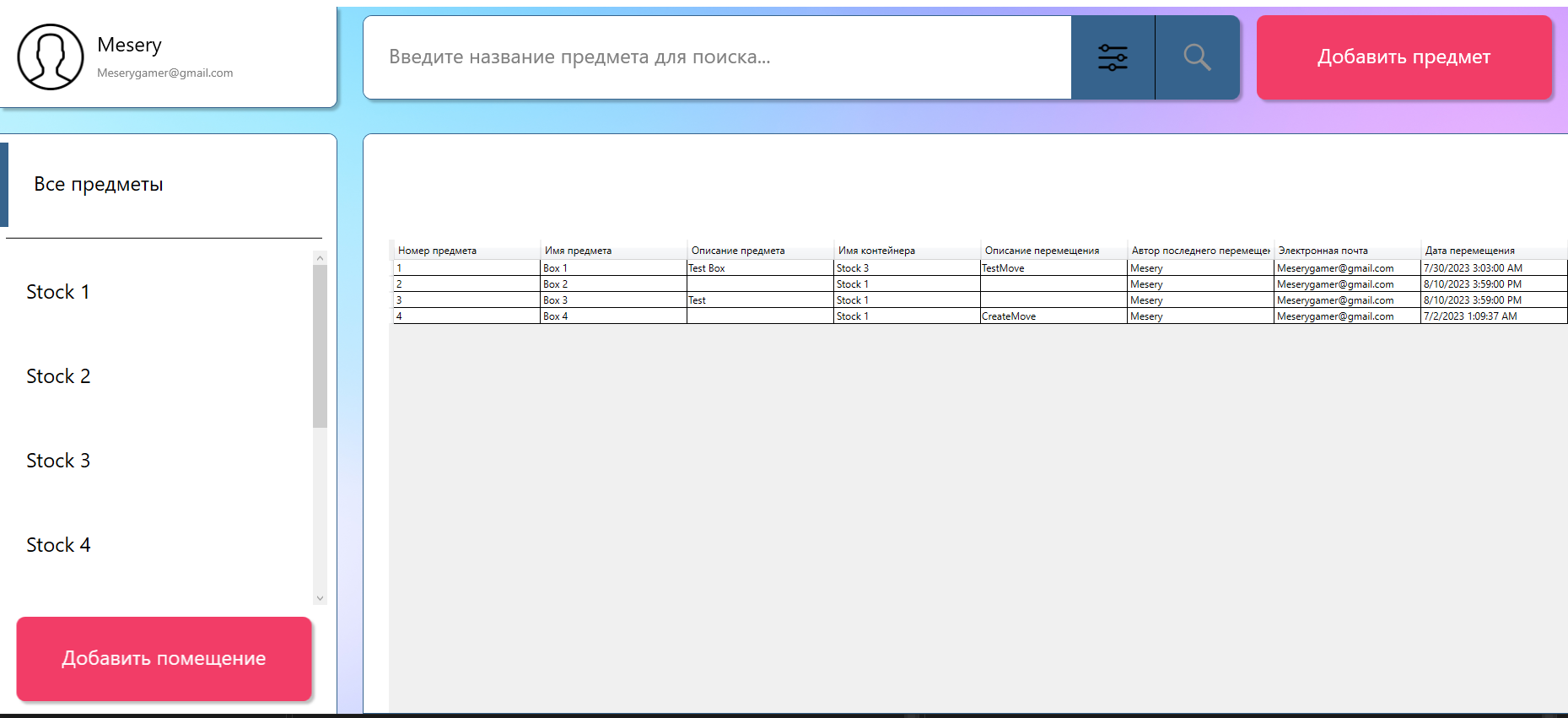Click the sidebar scrollbar thumb

point(320,346)
